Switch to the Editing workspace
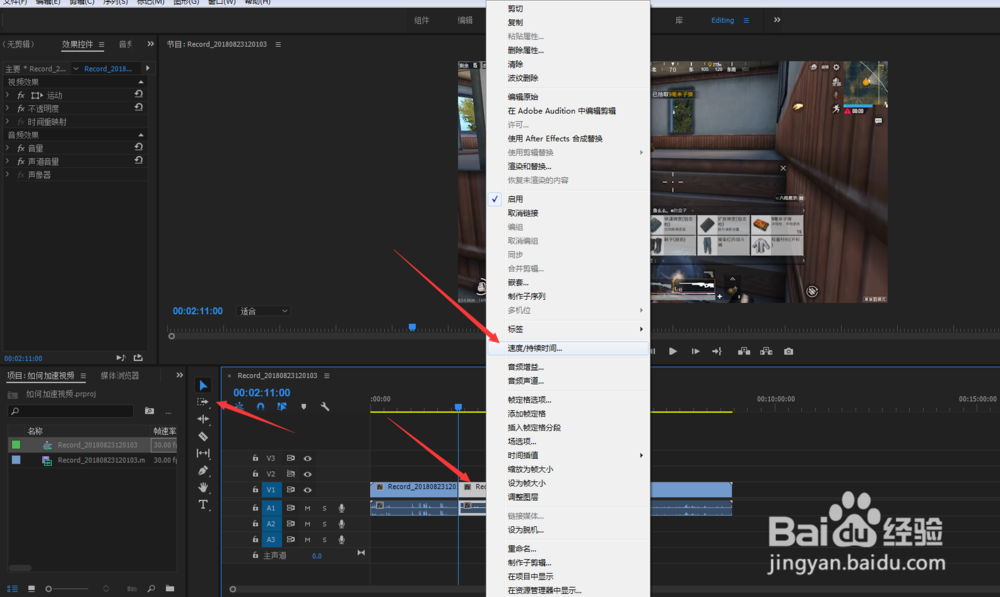Screen dimensions: 1000x597 723,20
